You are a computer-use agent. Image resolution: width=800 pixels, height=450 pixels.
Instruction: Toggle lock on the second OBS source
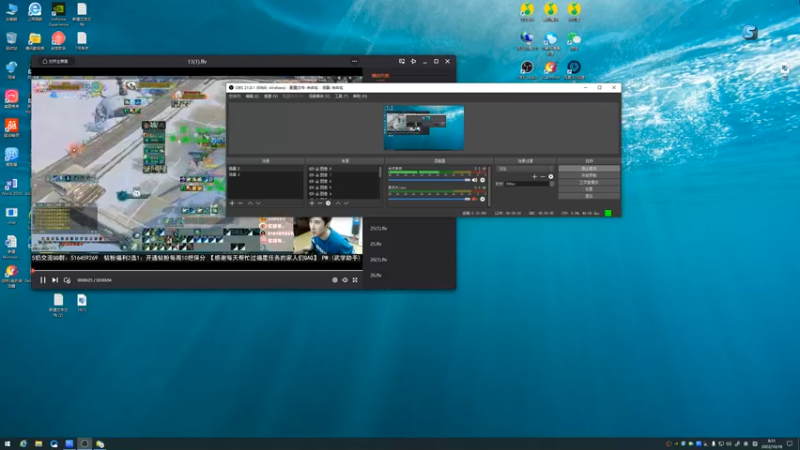[x=317, y=175]
